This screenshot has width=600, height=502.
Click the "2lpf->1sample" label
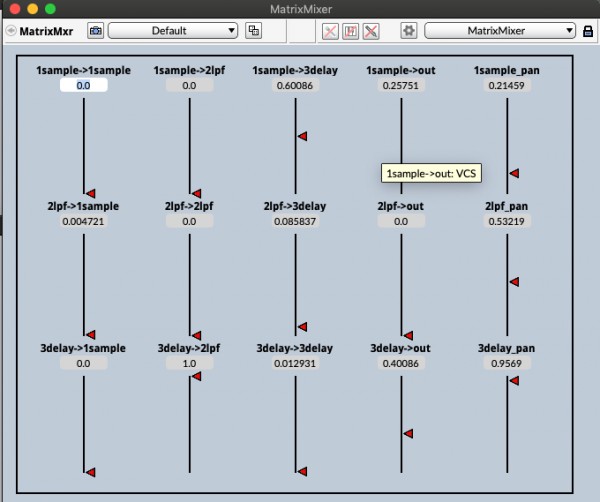point(83,206)
